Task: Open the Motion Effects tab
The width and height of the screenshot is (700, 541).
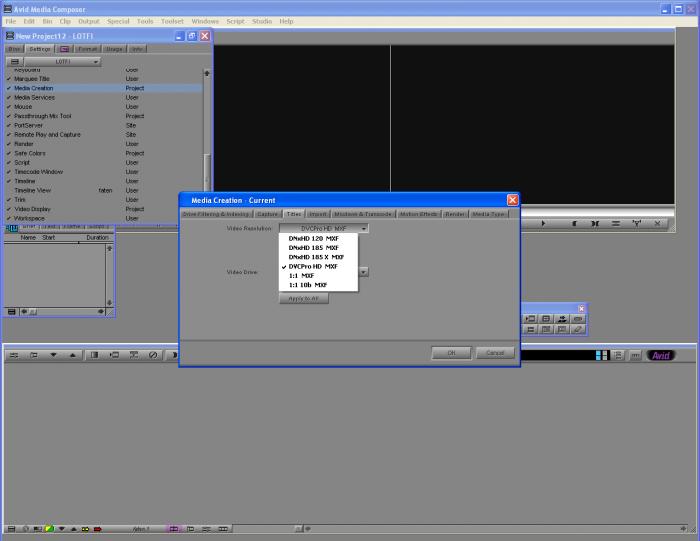Action: [x=419, y=214]
